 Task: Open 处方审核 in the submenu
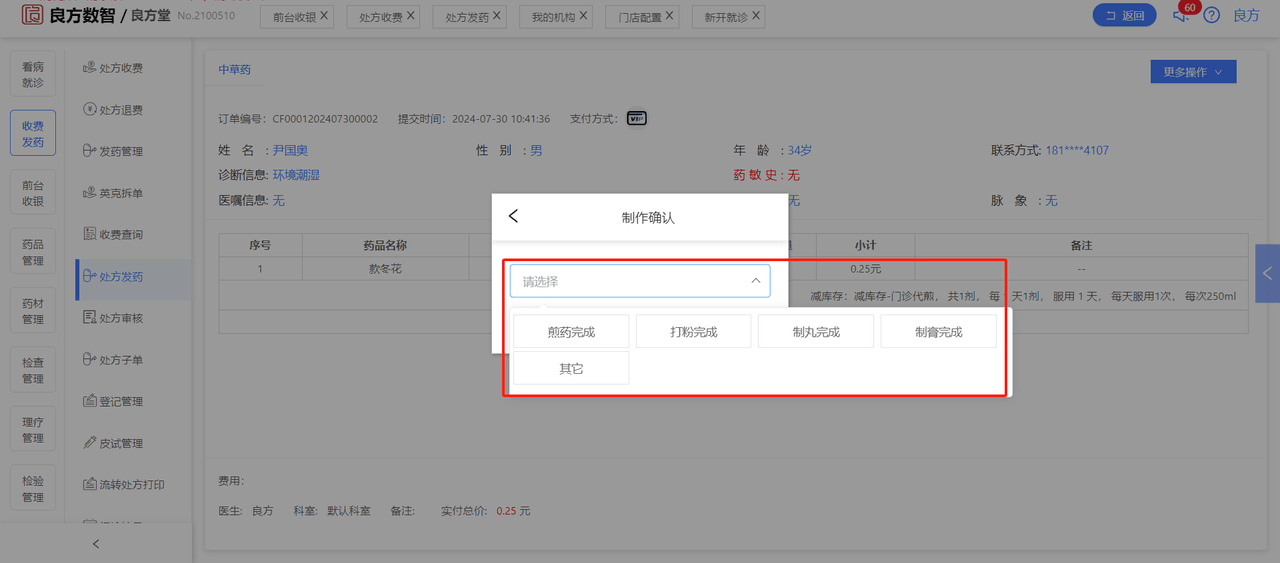(x=122, y=318)
